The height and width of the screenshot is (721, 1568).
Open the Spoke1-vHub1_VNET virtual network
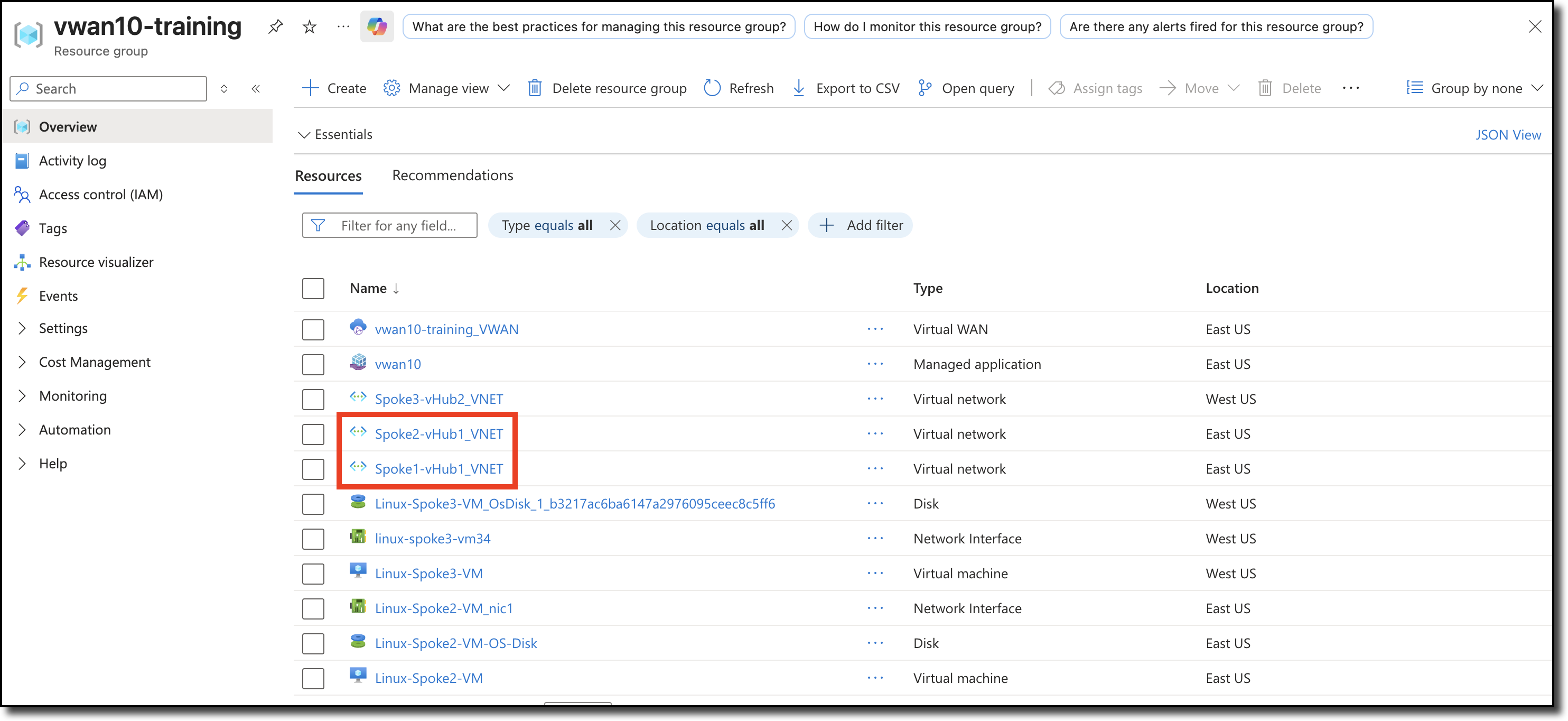439,468
